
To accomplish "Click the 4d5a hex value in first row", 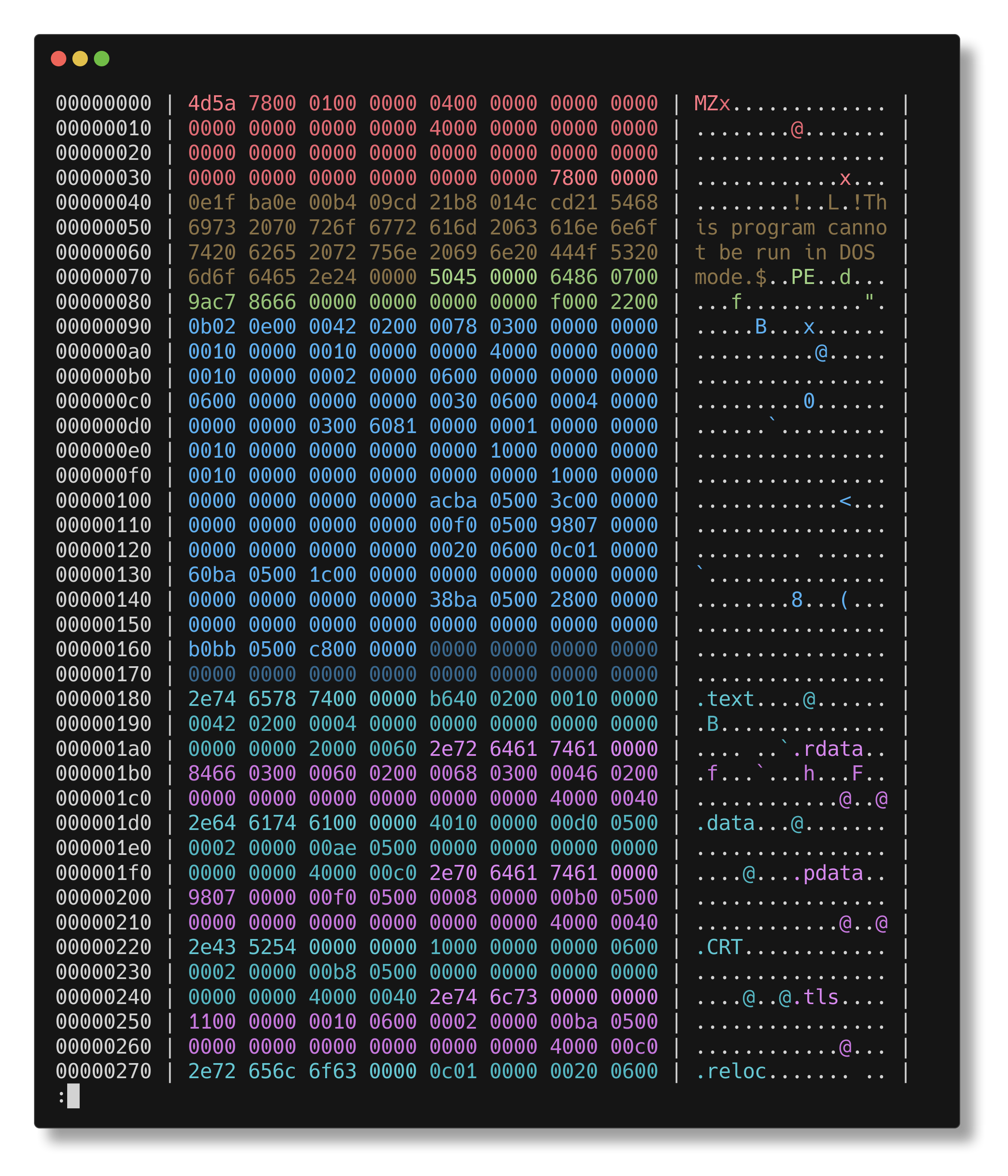I will [212, 103].
